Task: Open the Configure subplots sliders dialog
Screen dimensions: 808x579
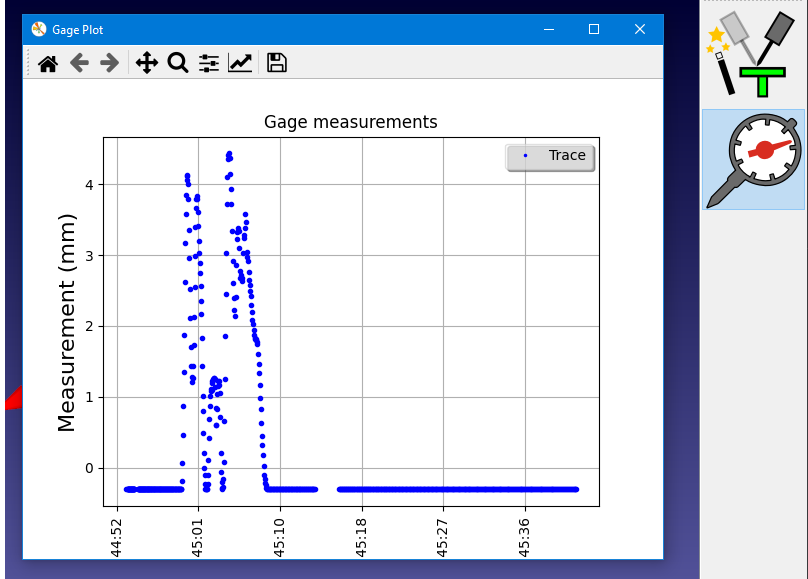Action: pos(208,63)
